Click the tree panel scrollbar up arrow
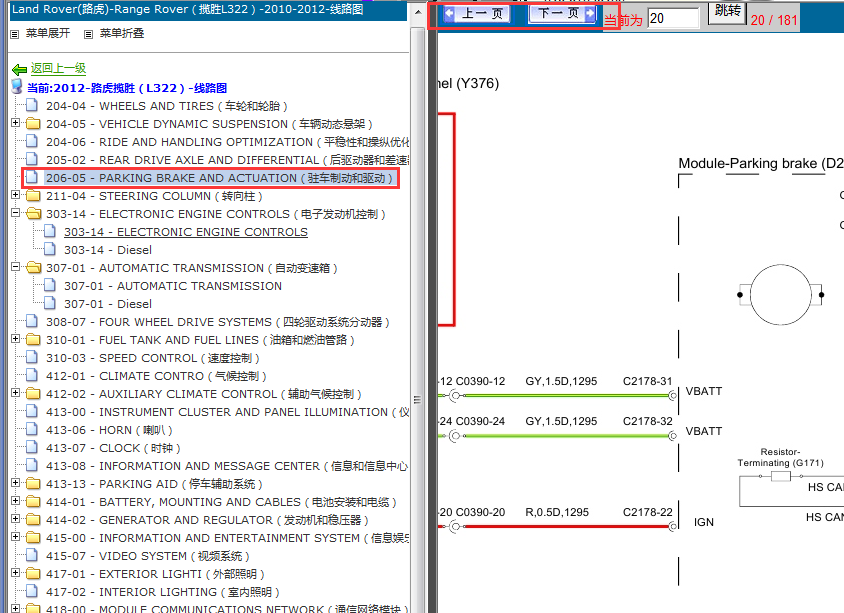Screen dimensions: 844x613 click(x=418, y=12)
